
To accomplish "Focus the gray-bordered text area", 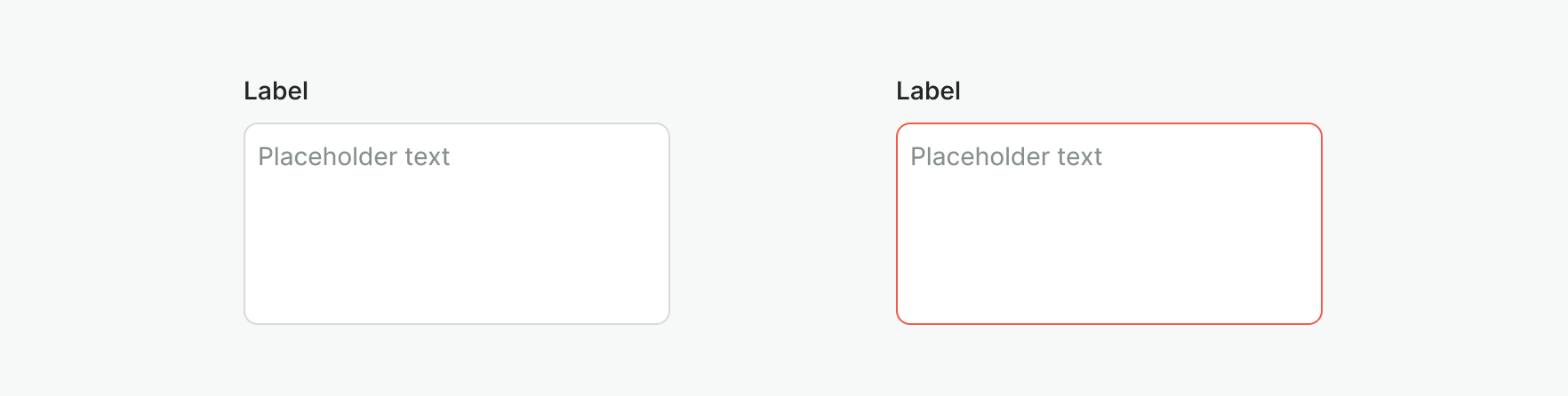I will (x=456, y=224).
